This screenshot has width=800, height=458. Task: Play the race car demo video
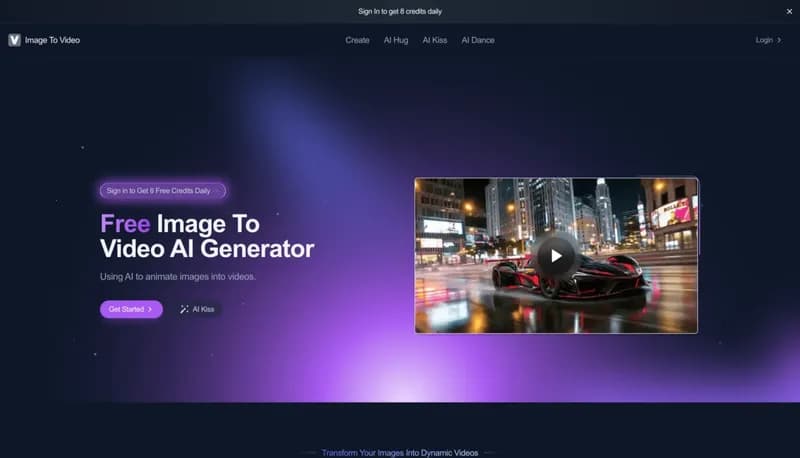tap(556, 256)
